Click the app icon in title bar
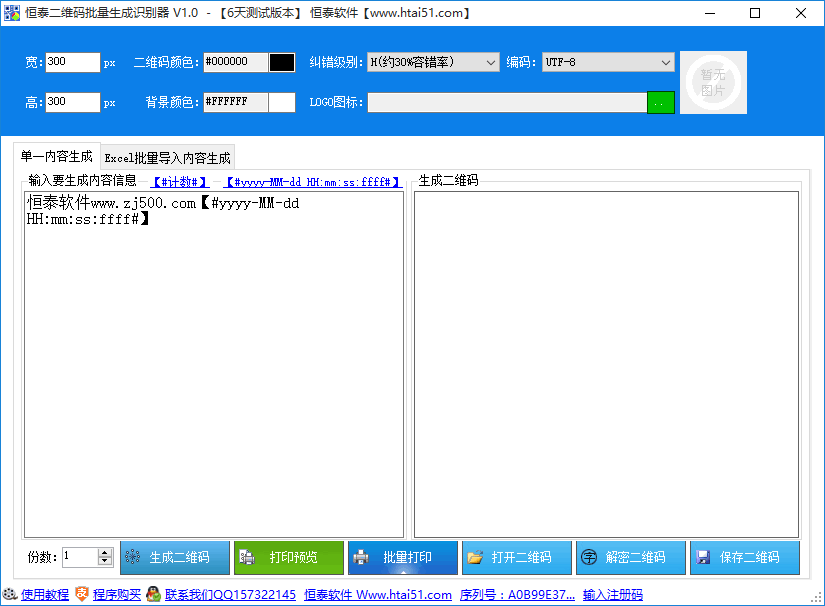 pos(12,13)
